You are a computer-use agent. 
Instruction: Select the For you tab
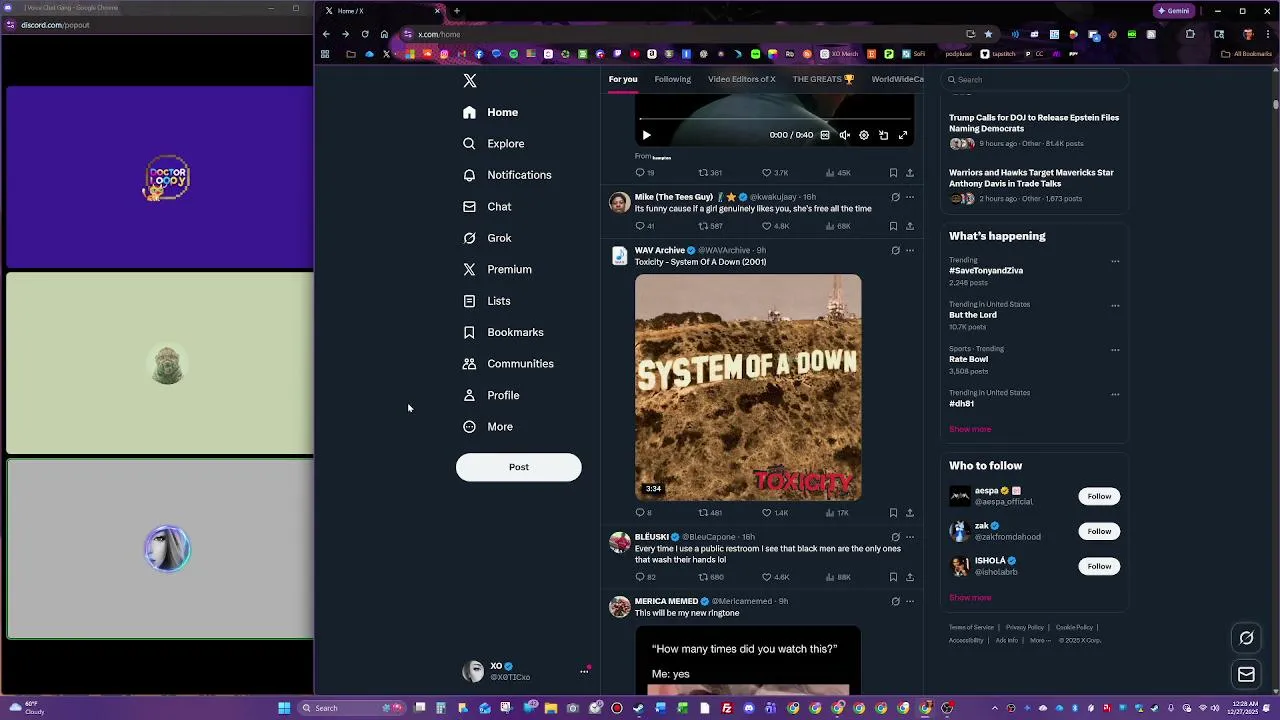(x=623, y=80)
